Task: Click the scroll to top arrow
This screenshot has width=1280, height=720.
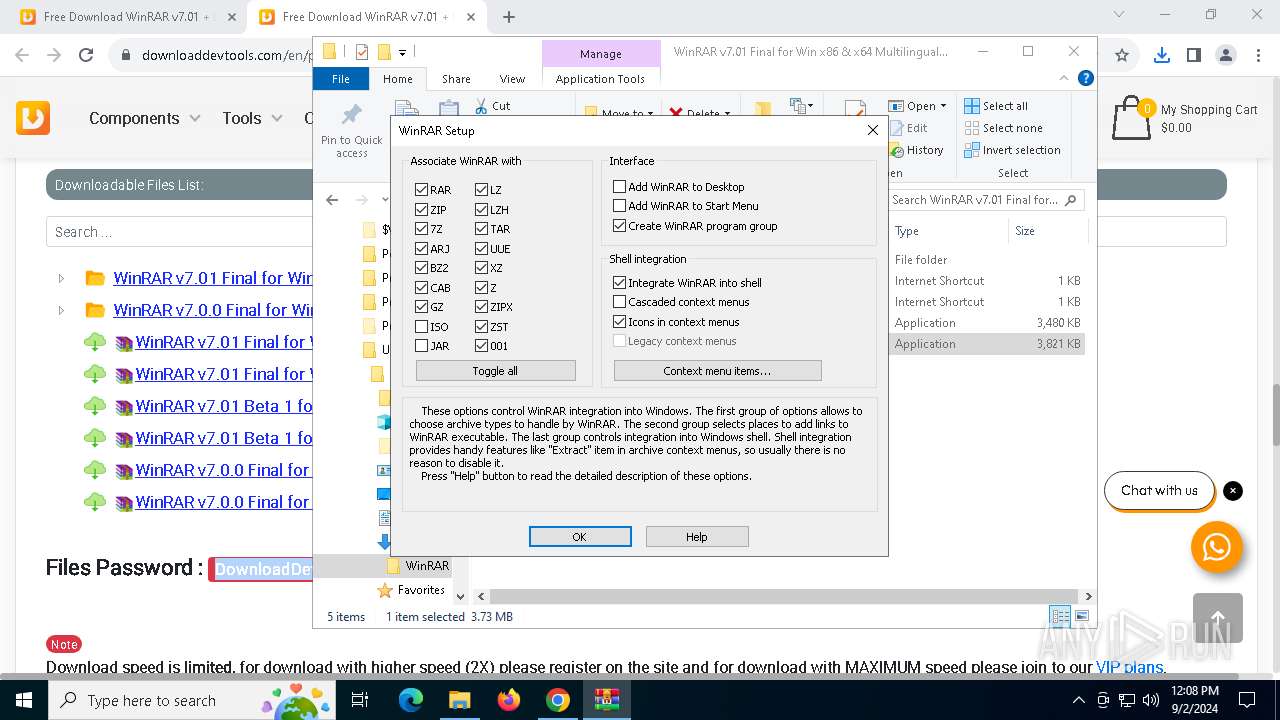Action: pyautogui.click(x=1218, y=617)
